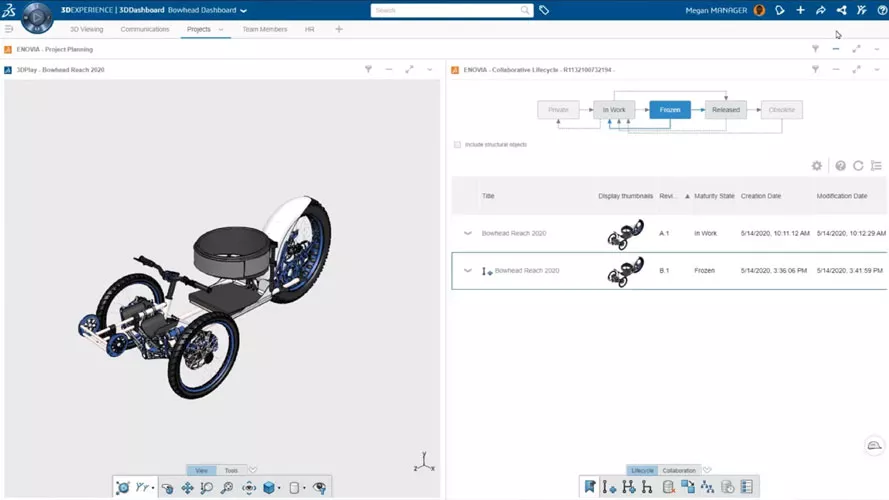Collapse the 3DPlay View/Tools toolbar chevron
Screen dimensions: 889x500
point(253,470)
